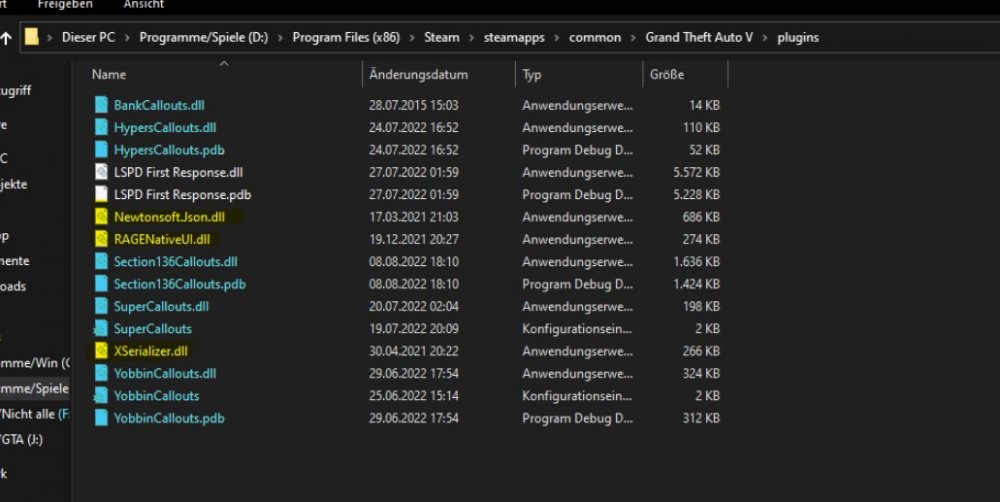1000x502 pixels.
Task: Select the file name Section136Callouts.pdb
Action: tap(179, 284)
